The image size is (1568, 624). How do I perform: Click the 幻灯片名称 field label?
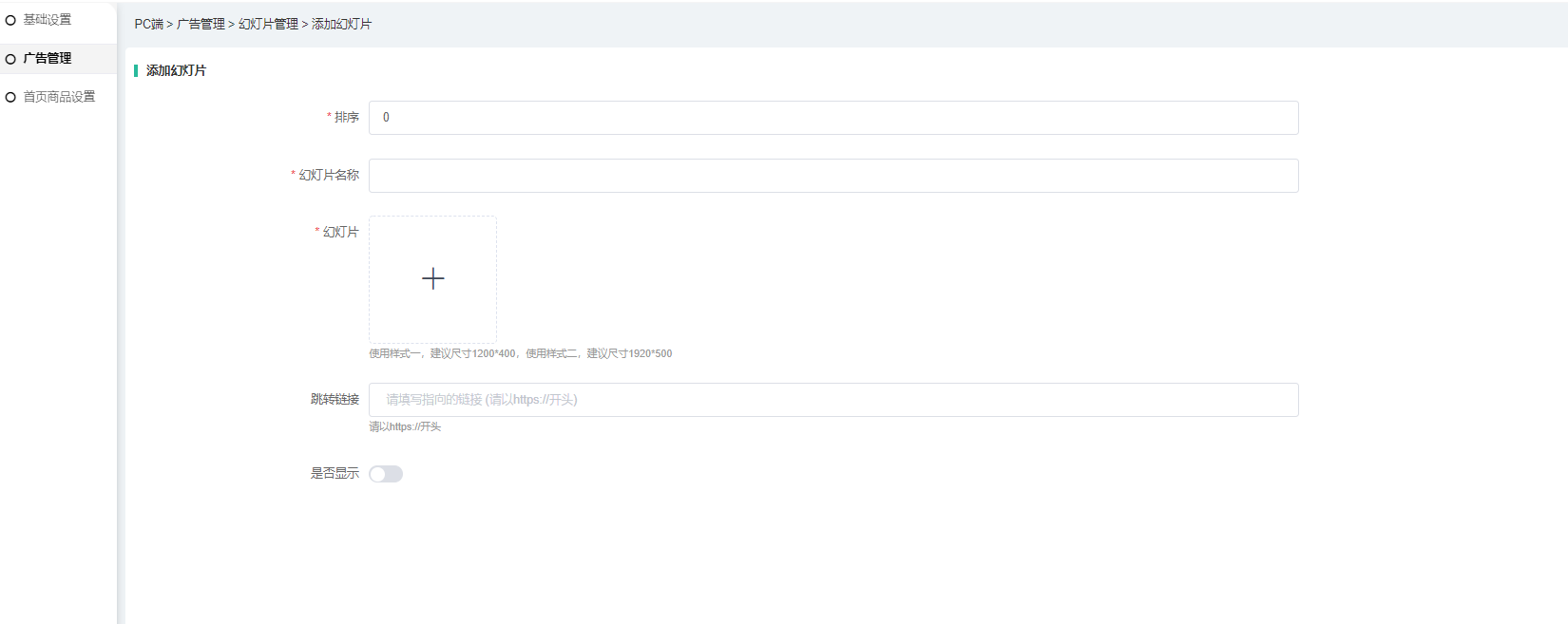(329, 175)
